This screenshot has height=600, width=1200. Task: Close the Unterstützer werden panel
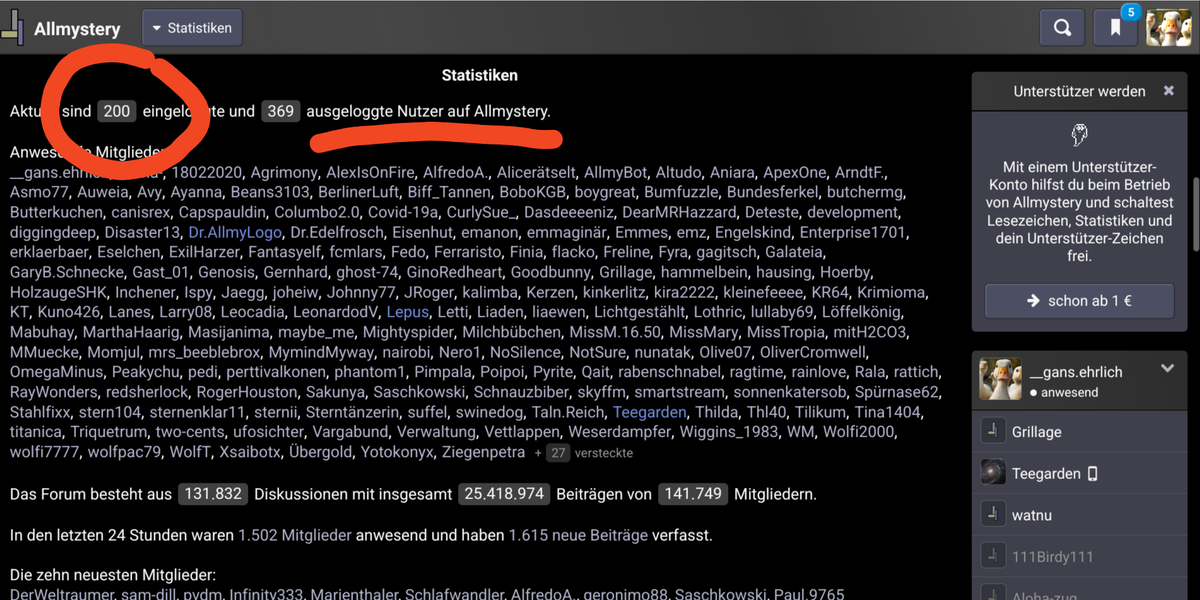[x=1168, y=91]
